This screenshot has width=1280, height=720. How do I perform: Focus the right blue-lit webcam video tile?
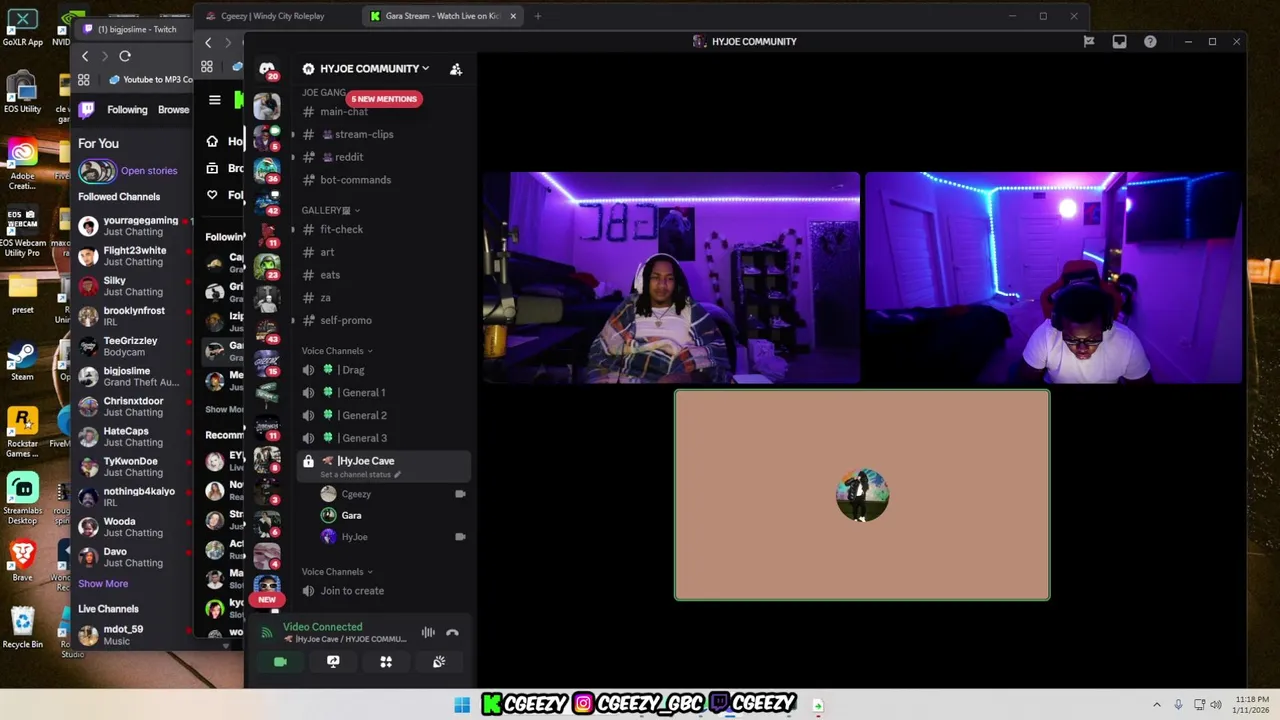pos(1053,278)
